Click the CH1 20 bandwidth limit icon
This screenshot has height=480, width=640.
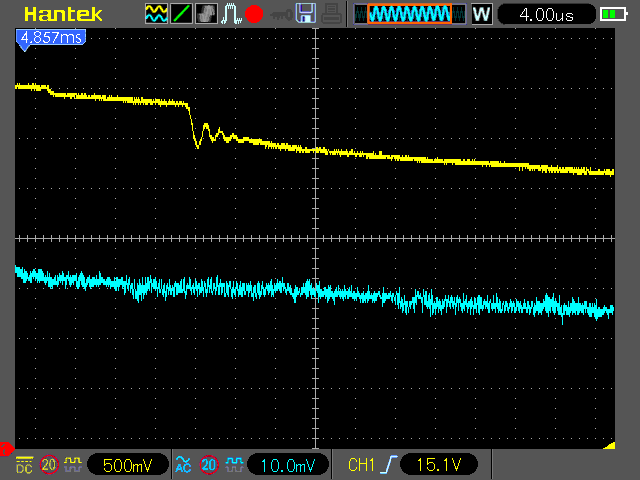coord(49,465)
